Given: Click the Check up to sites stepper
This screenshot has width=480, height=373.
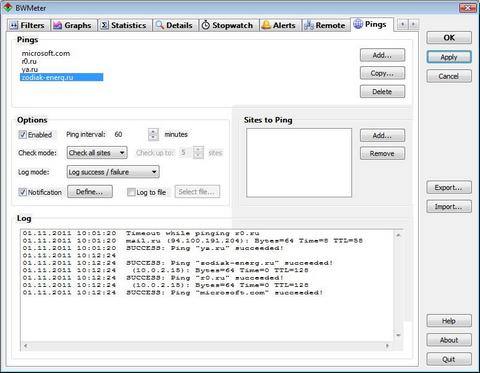Looking at the screenshot, I should click(198, 153).
